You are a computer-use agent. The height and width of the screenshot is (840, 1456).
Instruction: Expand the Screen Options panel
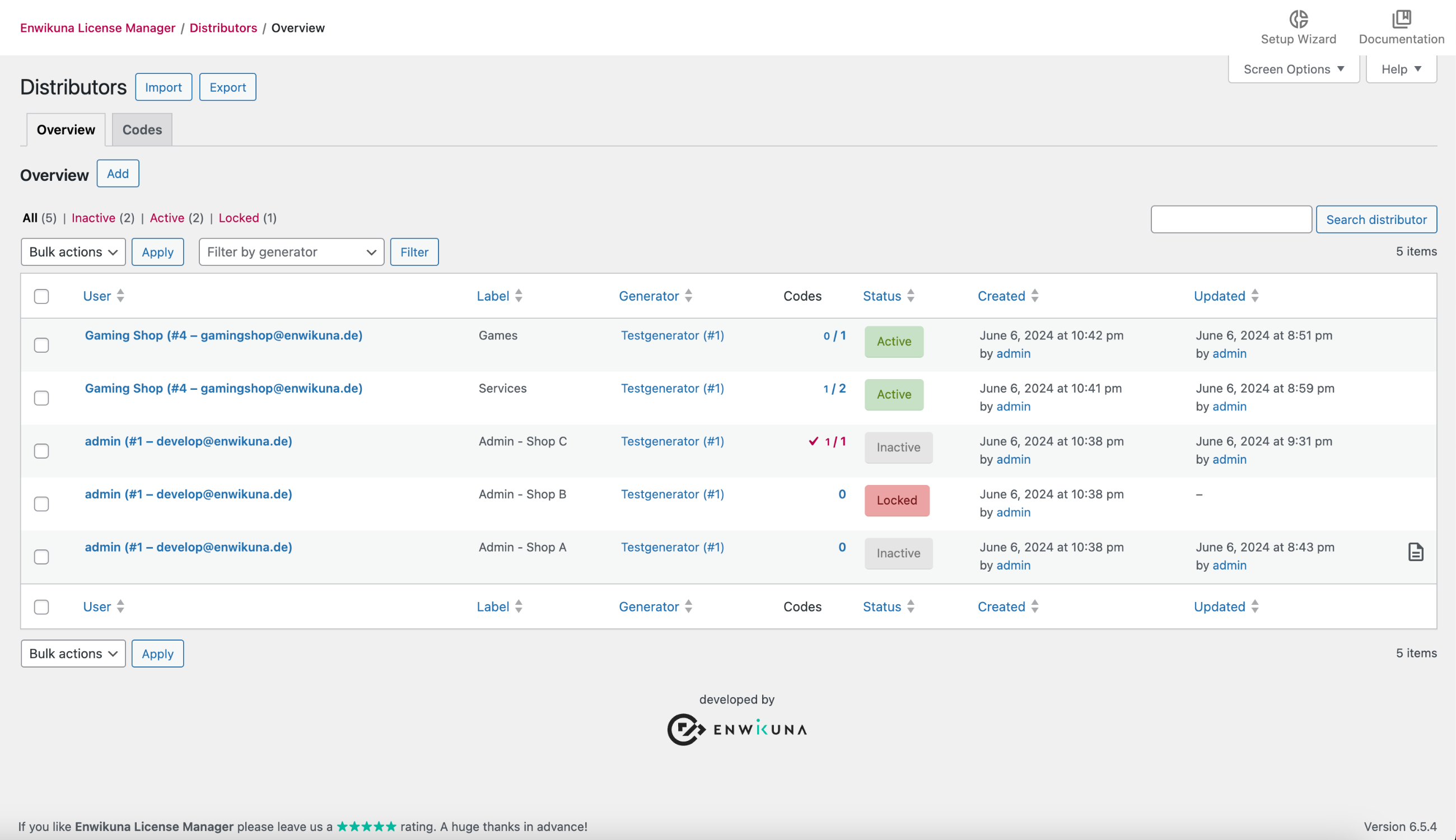[1294, 69]
